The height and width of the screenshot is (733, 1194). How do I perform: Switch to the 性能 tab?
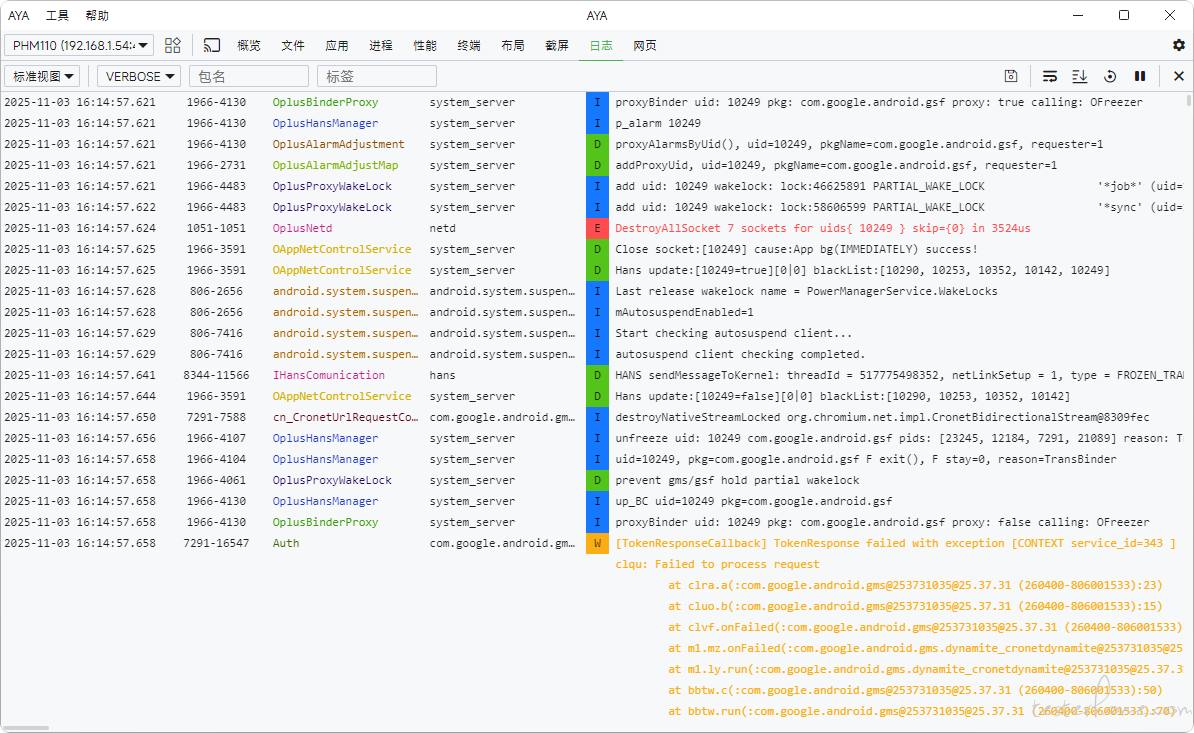click(424, 45)
